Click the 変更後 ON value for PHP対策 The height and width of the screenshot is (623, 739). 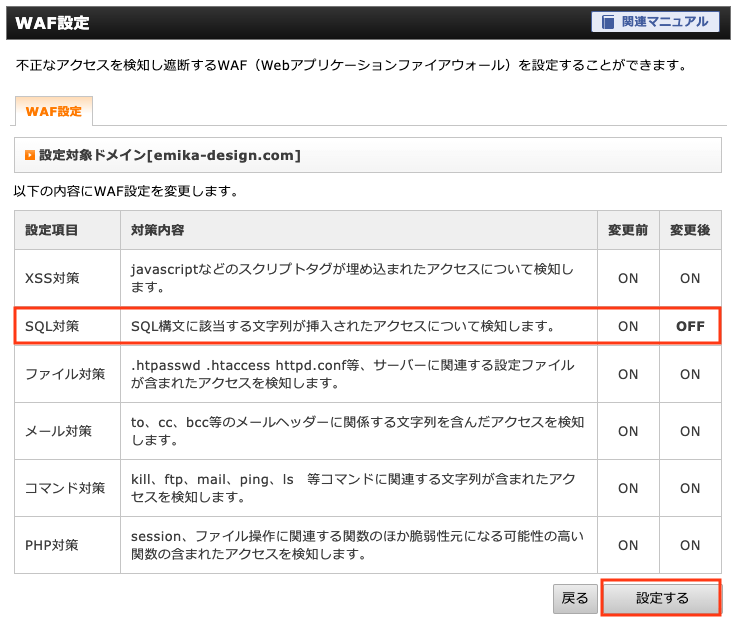tap(690, 545)
